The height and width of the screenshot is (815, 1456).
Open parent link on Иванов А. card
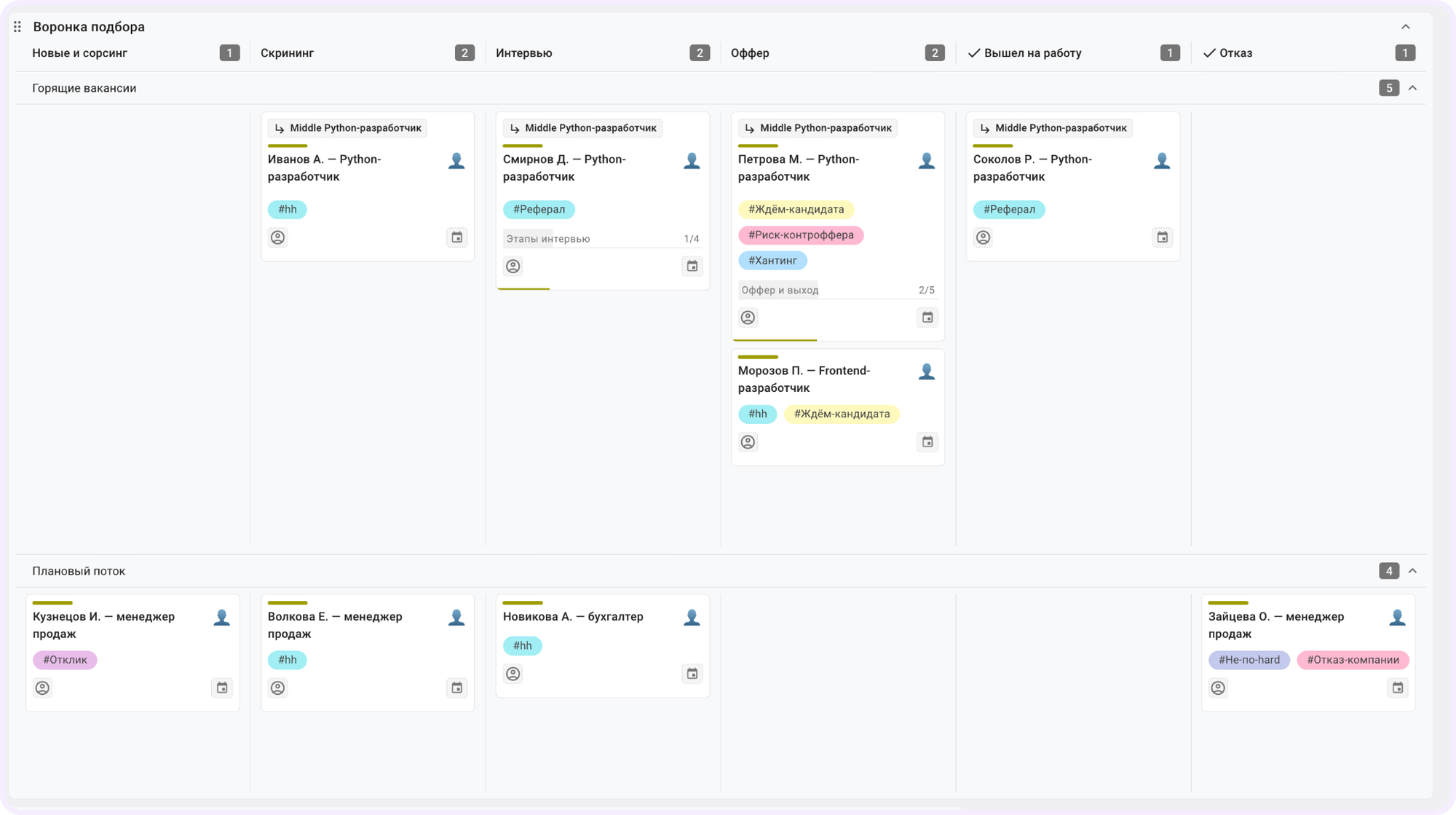click(x=347, y=128)
